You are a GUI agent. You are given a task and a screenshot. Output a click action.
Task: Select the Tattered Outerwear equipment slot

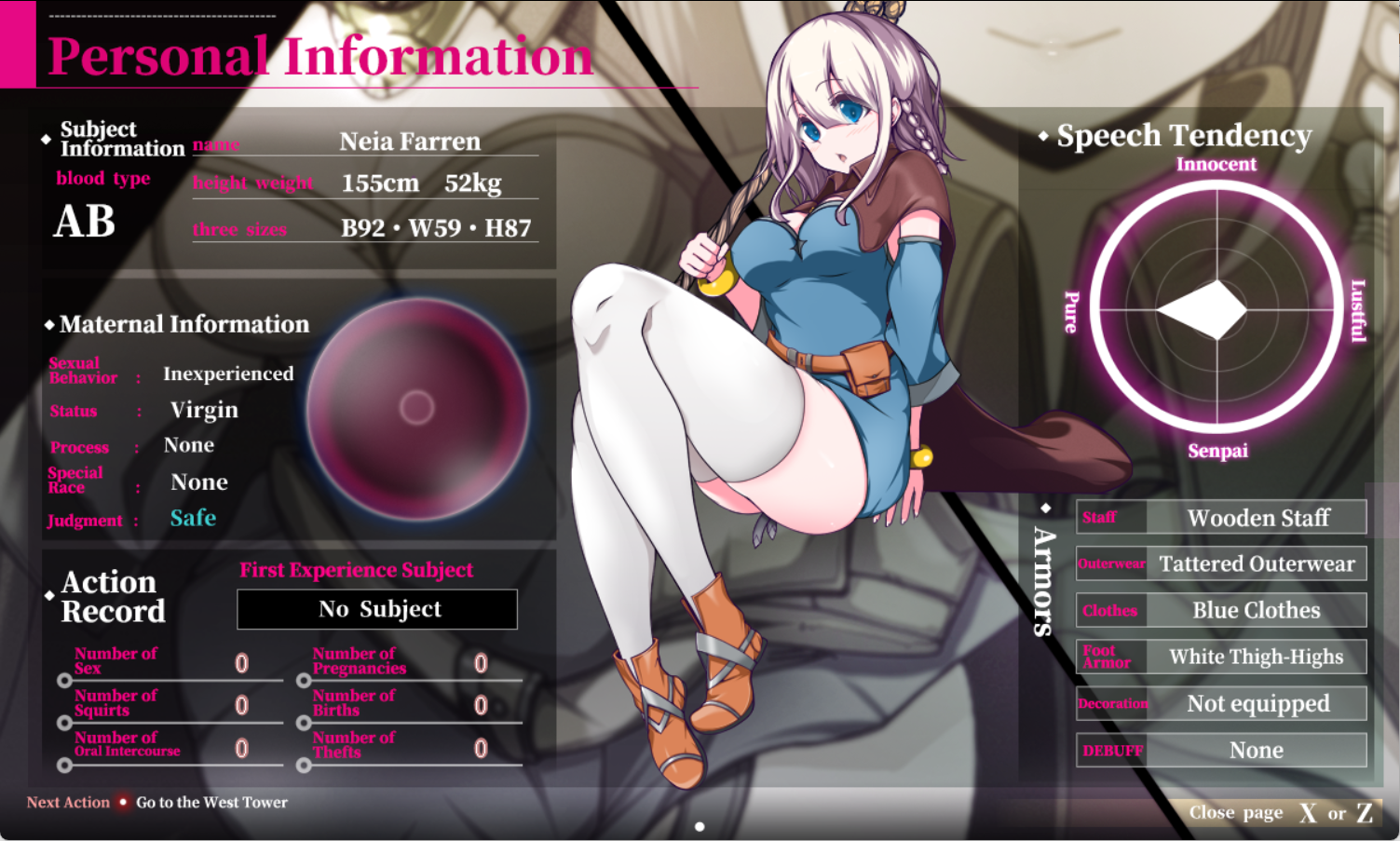pyautogui.click(x=1221, y=563)
